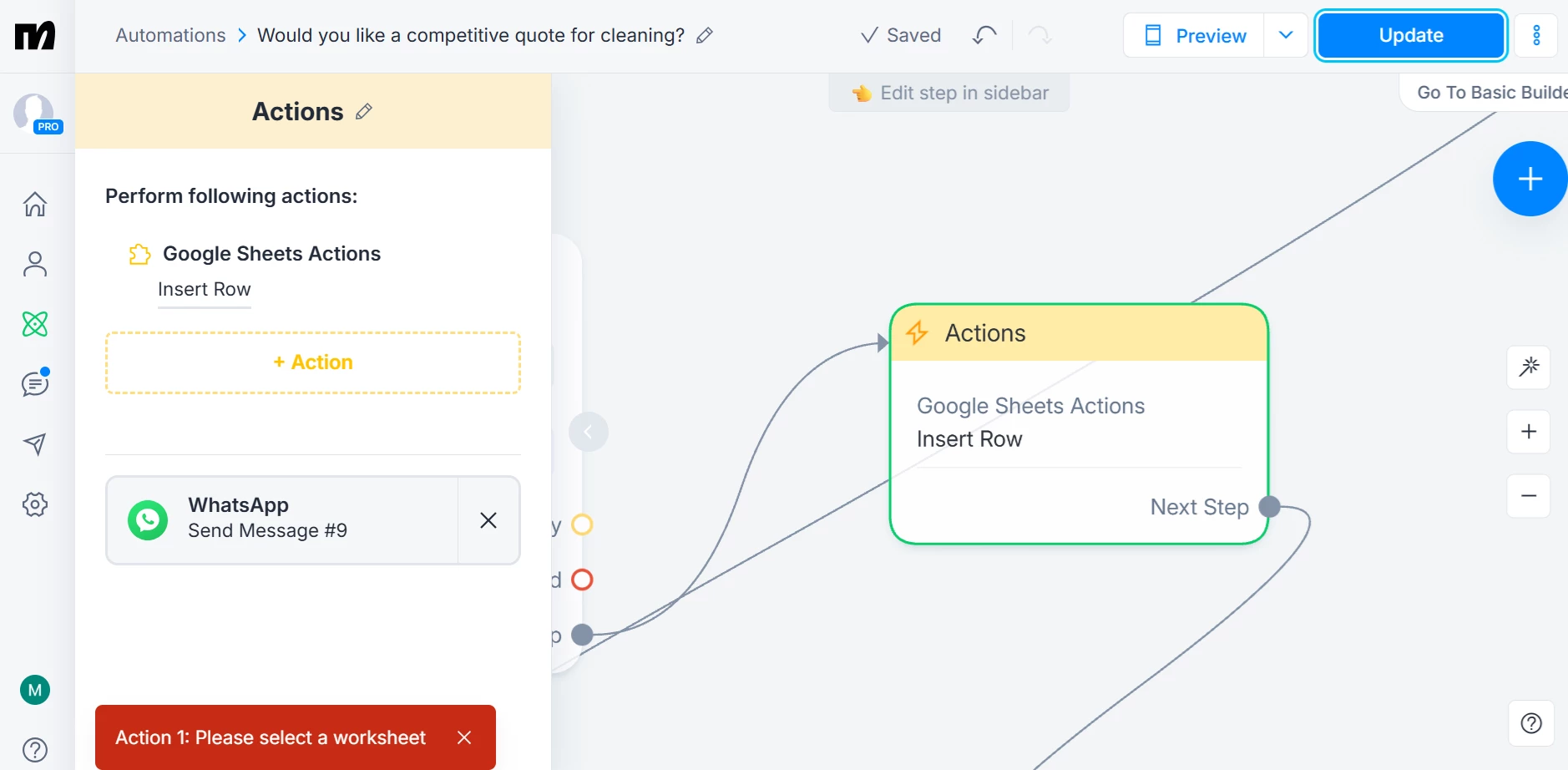
Task: Click the yellow output connector circle
Action: [582, 524]
